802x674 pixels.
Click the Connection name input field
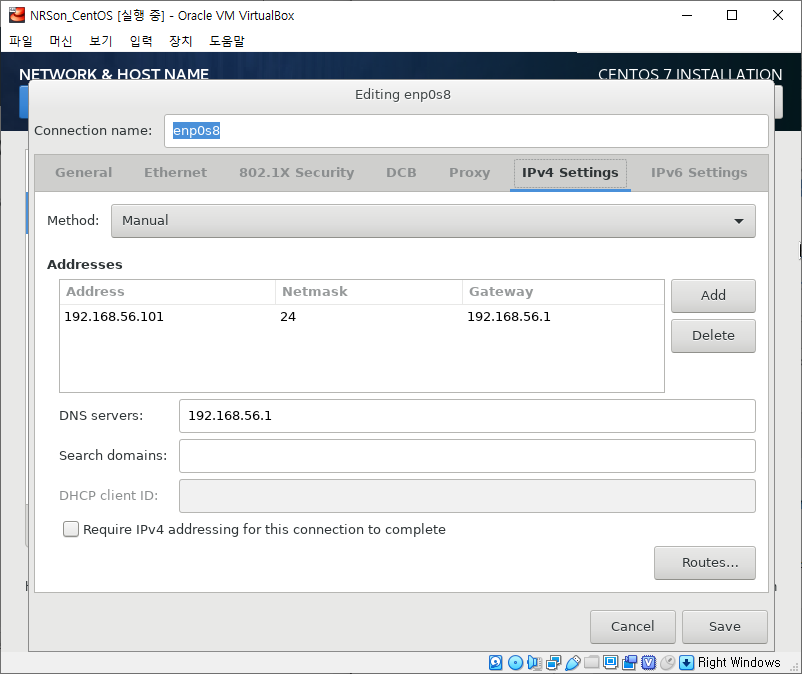coord(466,131)
